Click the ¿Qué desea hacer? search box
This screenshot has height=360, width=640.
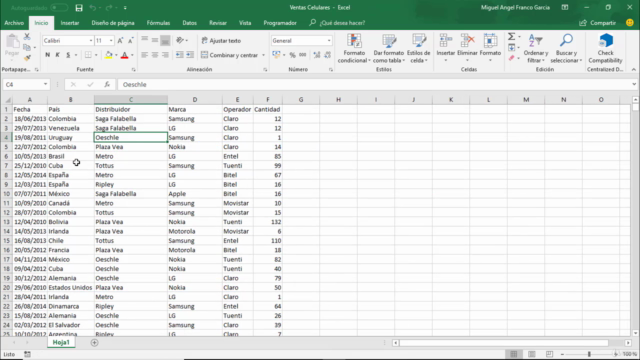coord(337,23)
